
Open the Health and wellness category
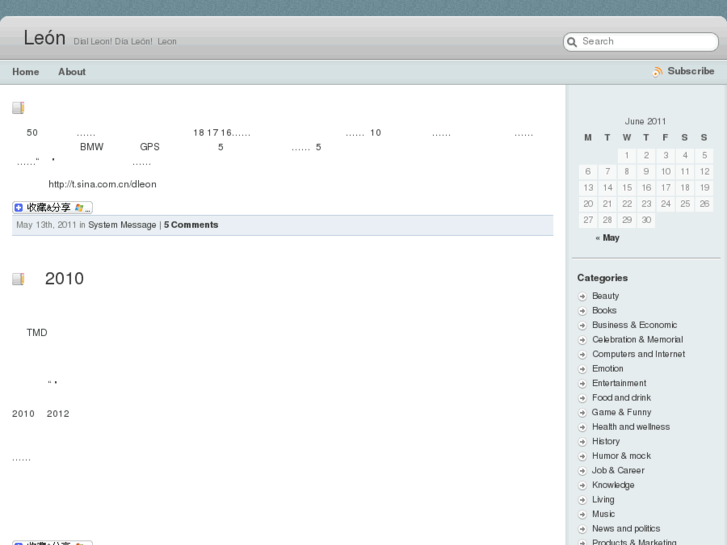click(631, 427)
